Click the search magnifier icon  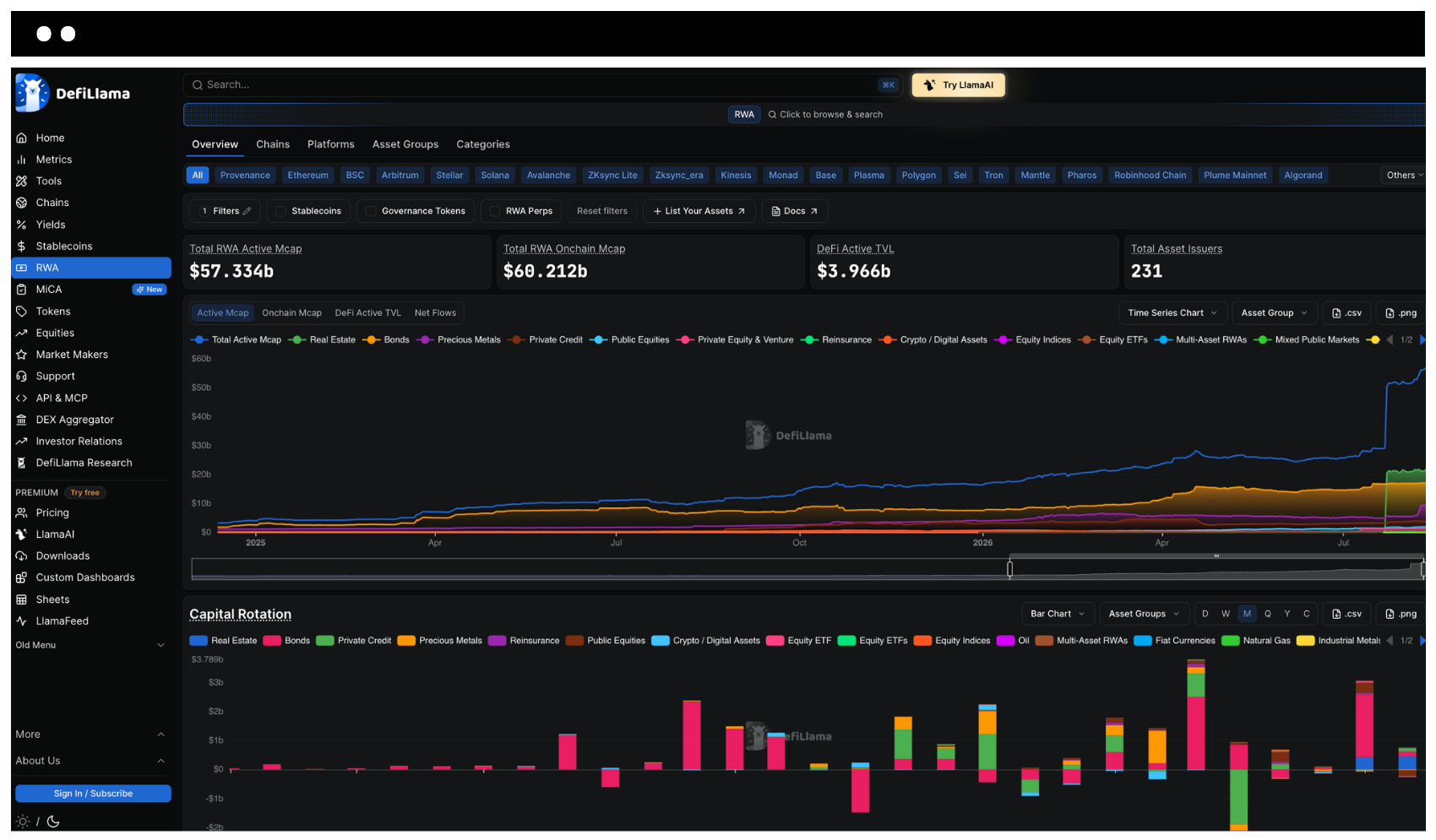click(197, 85)
